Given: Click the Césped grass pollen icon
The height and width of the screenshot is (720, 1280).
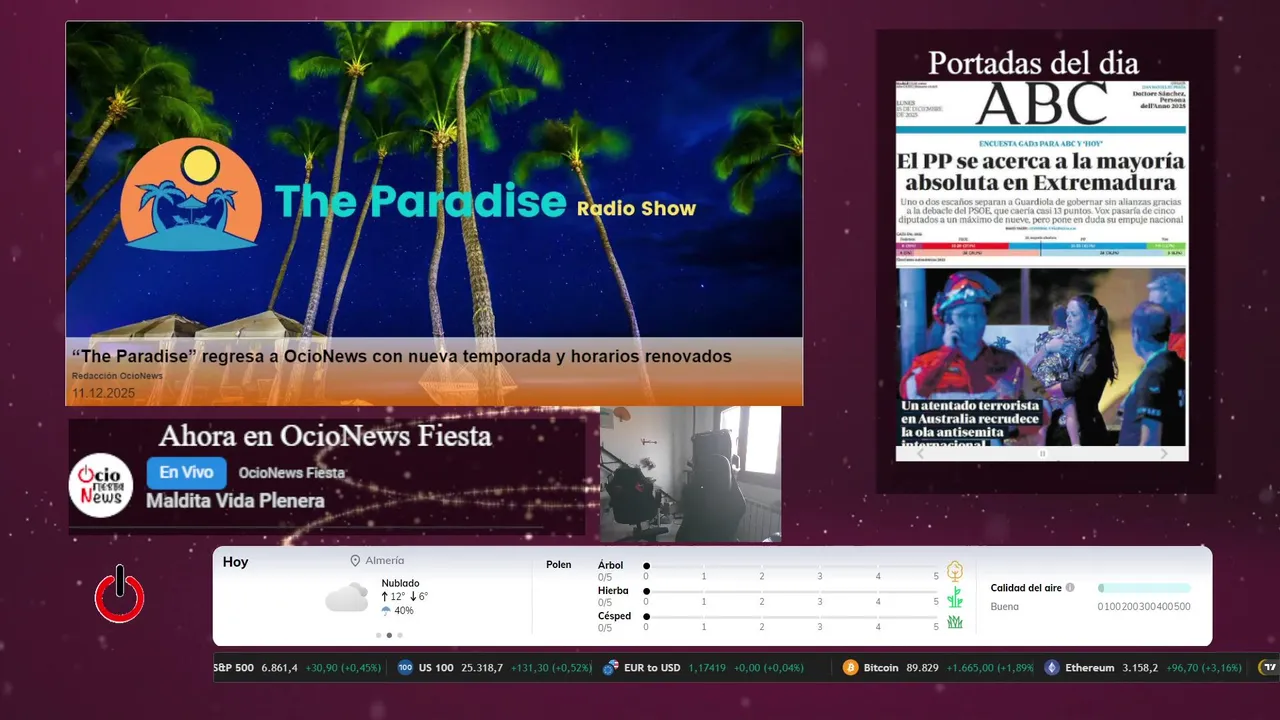Looking at the screenshot, I should 955,622.
